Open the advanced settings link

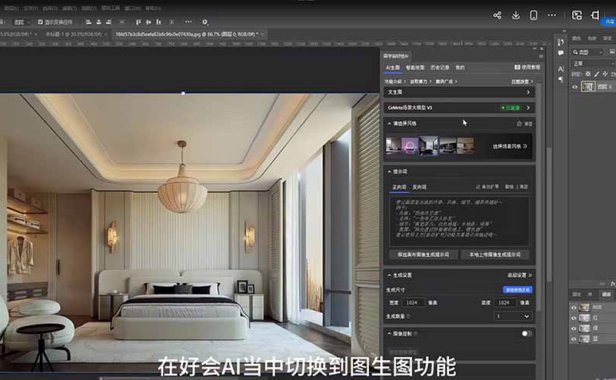click(x=519, y=275)
